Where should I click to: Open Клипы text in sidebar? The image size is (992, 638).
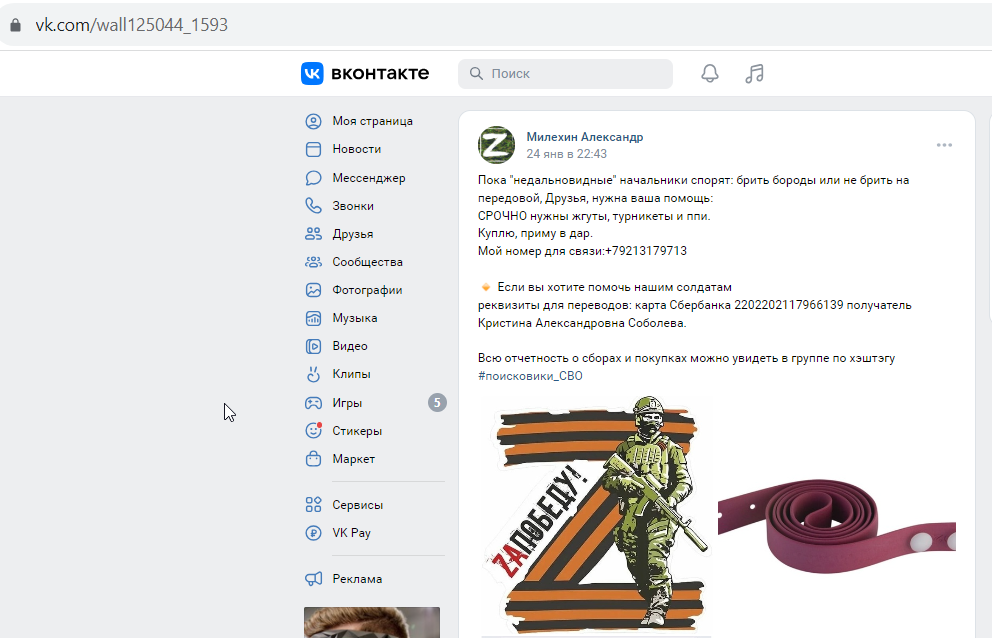[351, 374]
